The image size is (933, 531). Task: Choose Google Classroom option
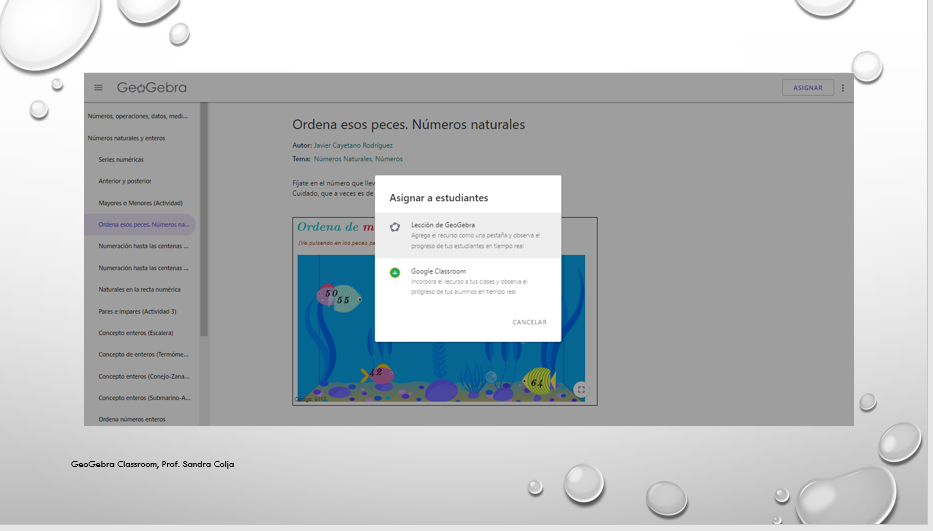click(468, 281)
